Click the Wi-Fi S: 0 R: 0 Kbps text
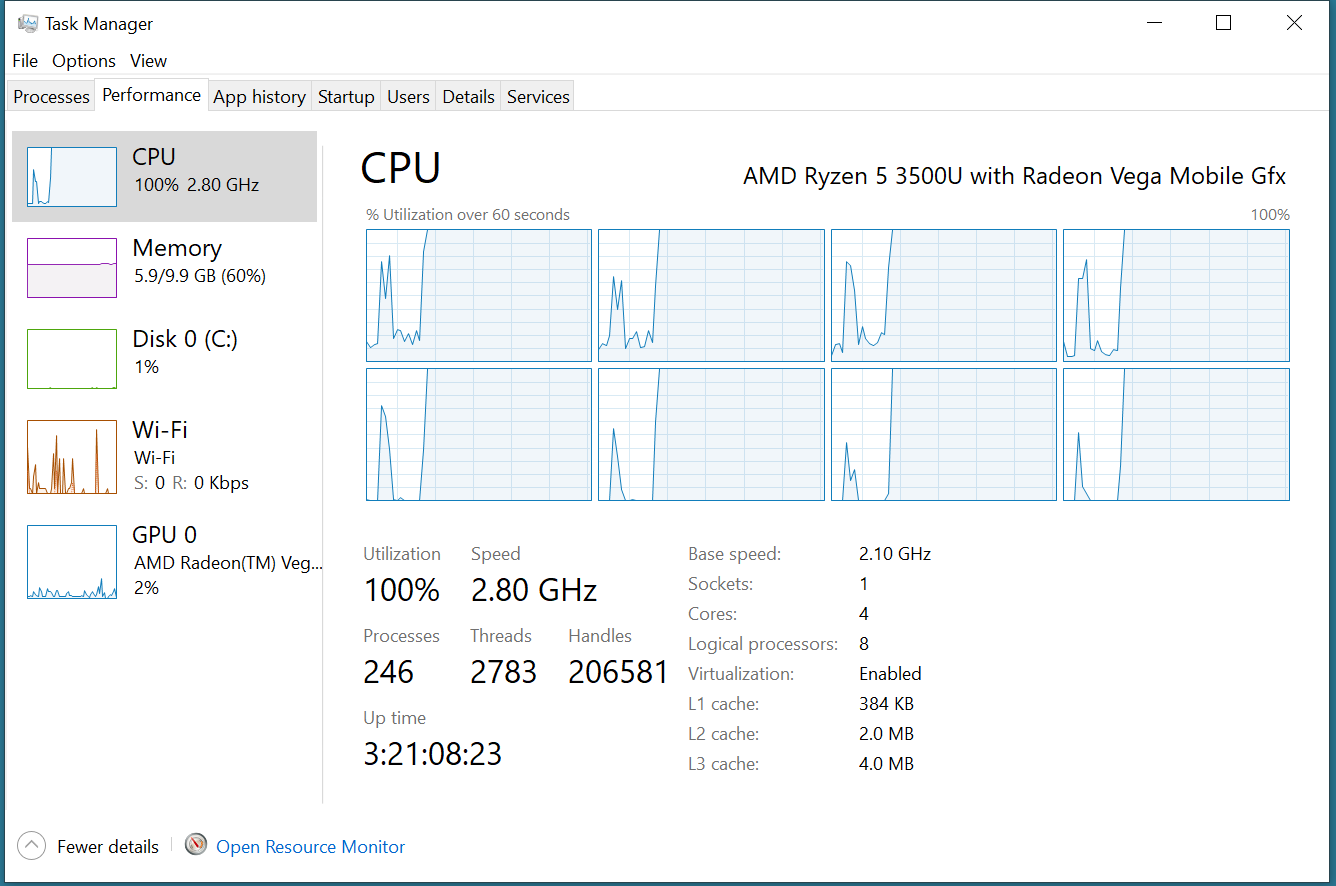 [x=191, y=483]
